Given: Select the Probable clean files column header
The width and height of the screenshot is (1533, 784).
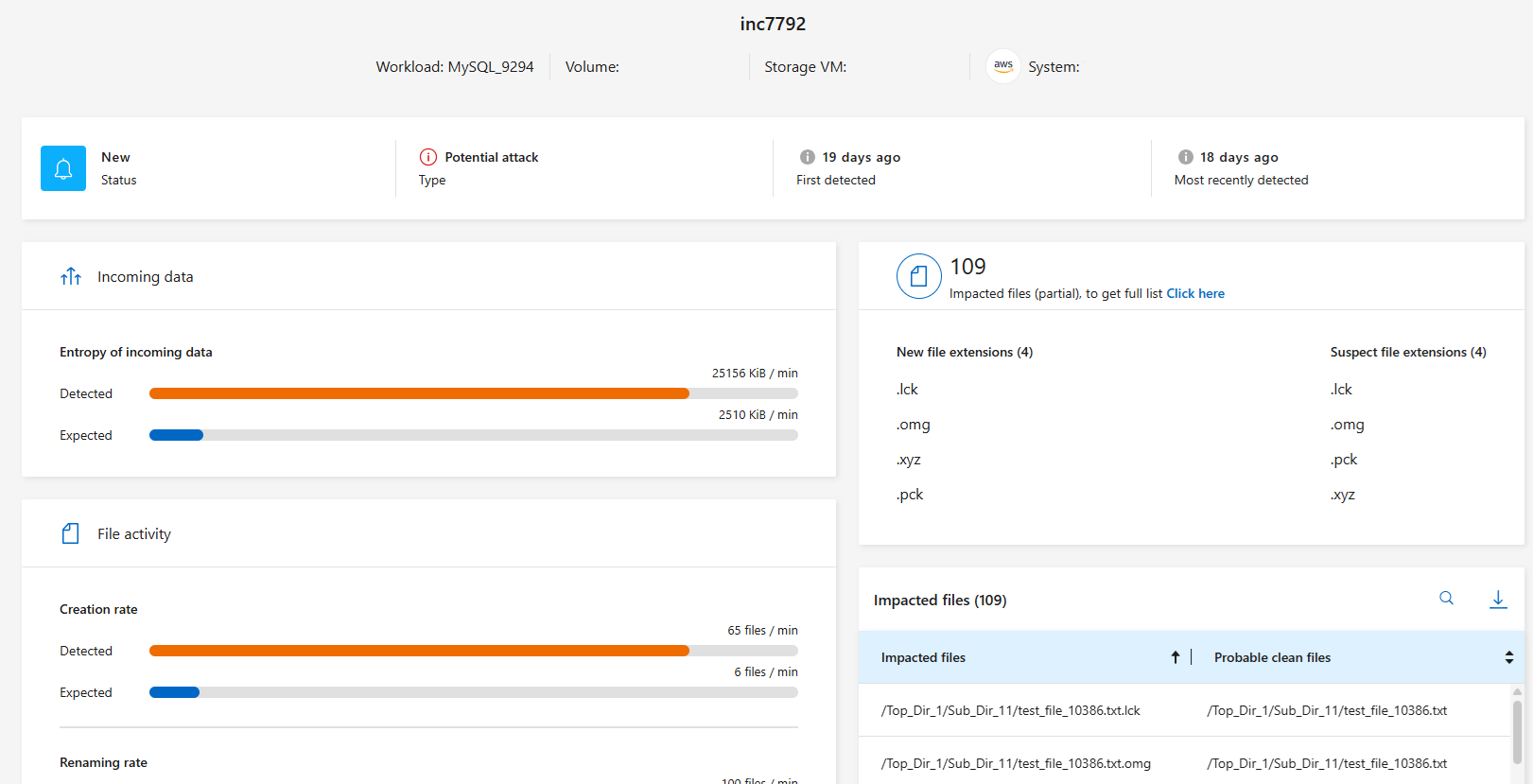Looking at the screenshot, I should coord(1272,657).
